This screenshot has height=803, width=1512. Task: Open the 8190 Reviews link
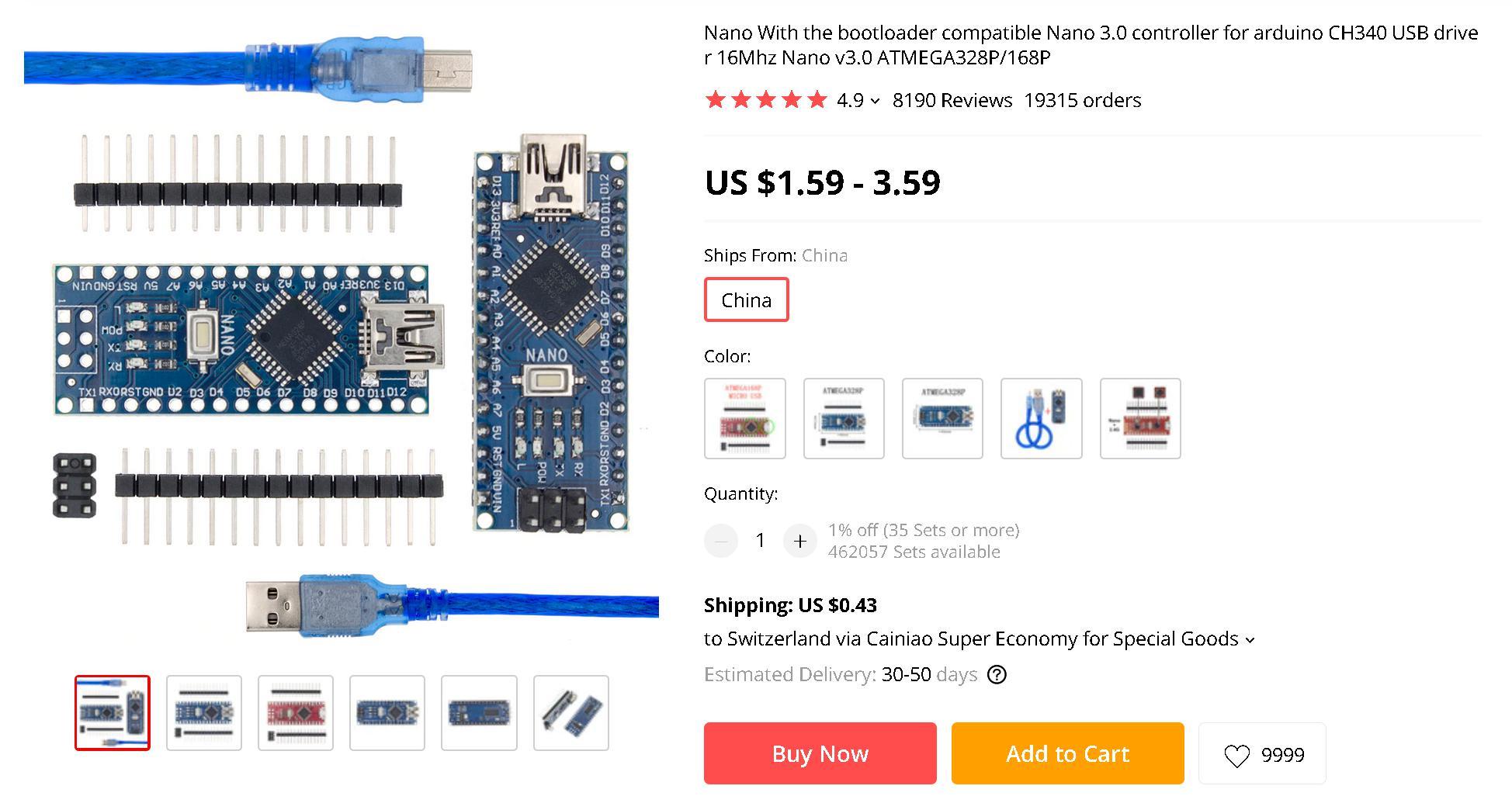pyautogui.click(x=952, y=101)
